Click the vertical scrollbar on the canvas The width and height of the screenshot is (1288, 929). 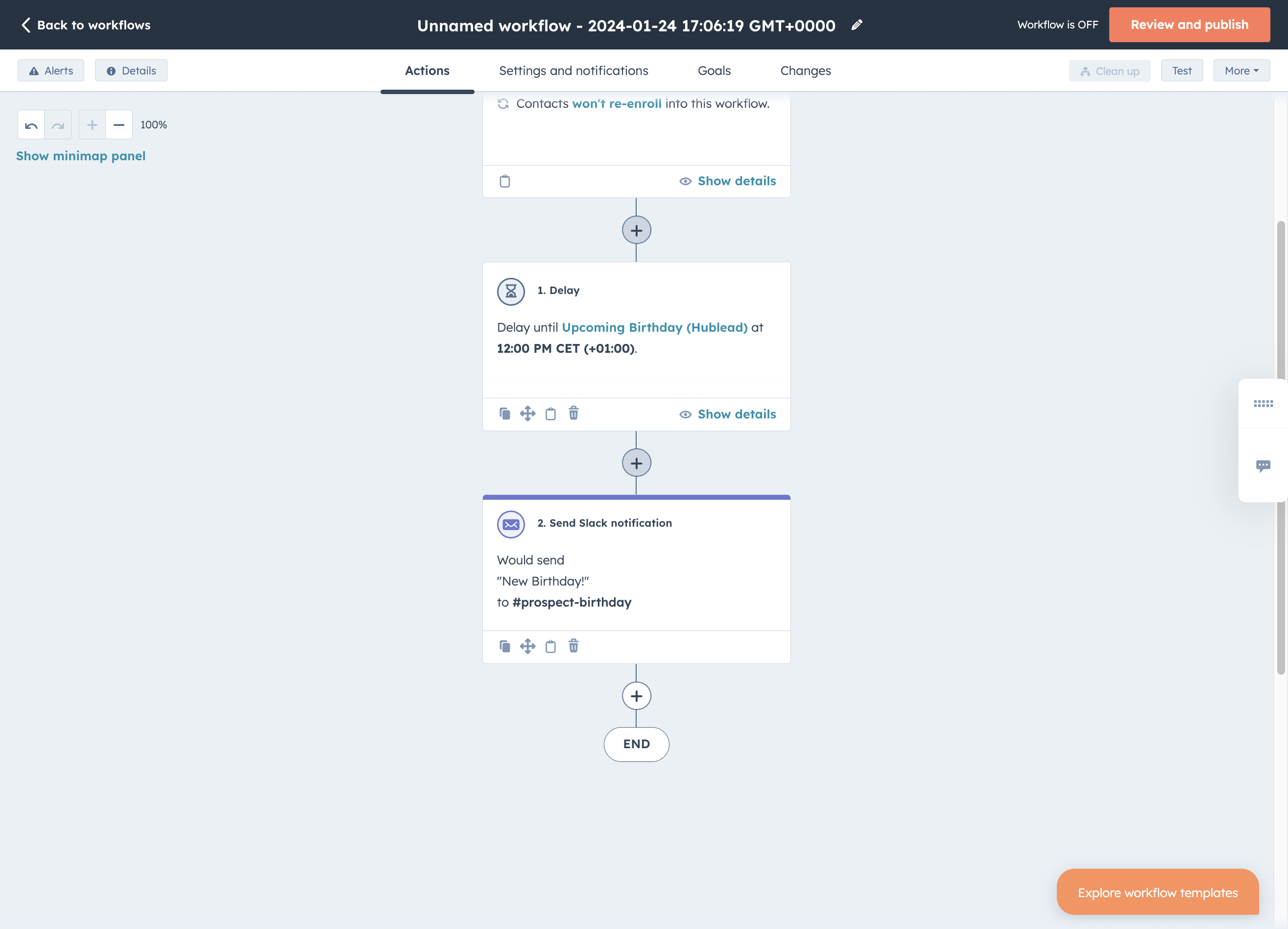pyautogui.click(x=1281, y=448)
